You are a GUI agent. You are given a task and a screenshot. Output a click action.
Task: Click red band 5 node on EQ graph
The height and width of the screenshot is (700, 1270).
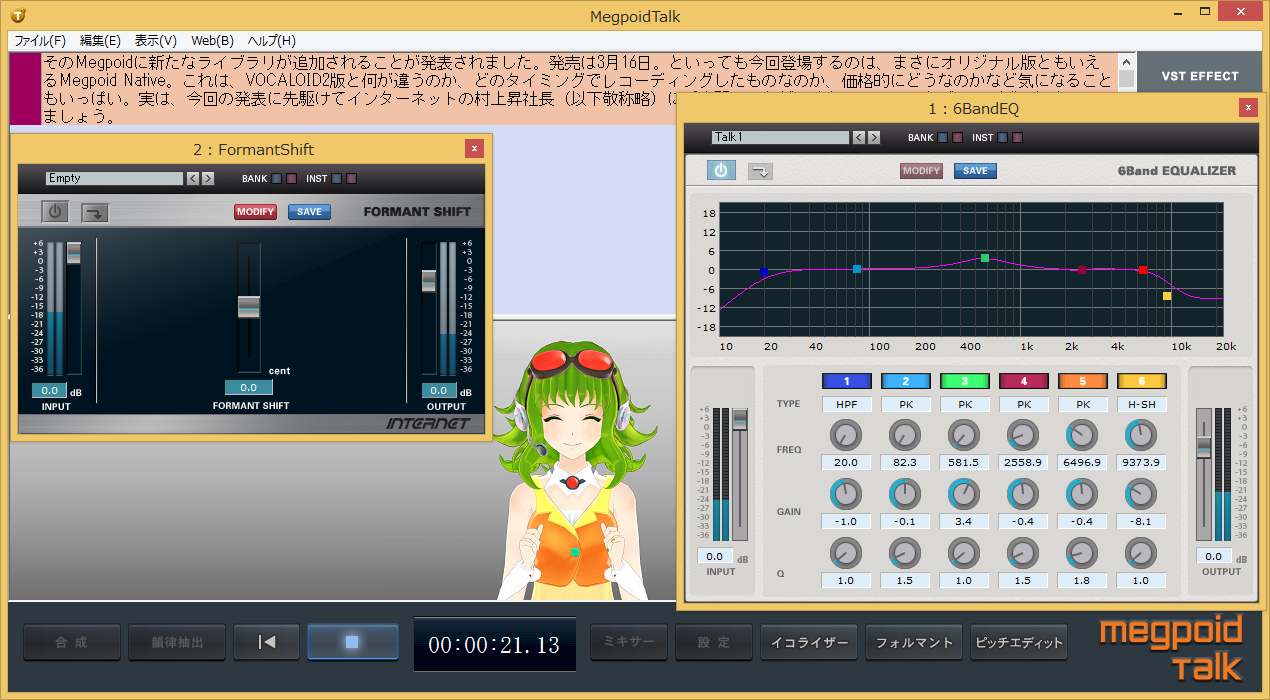(x=1143, y=270)
